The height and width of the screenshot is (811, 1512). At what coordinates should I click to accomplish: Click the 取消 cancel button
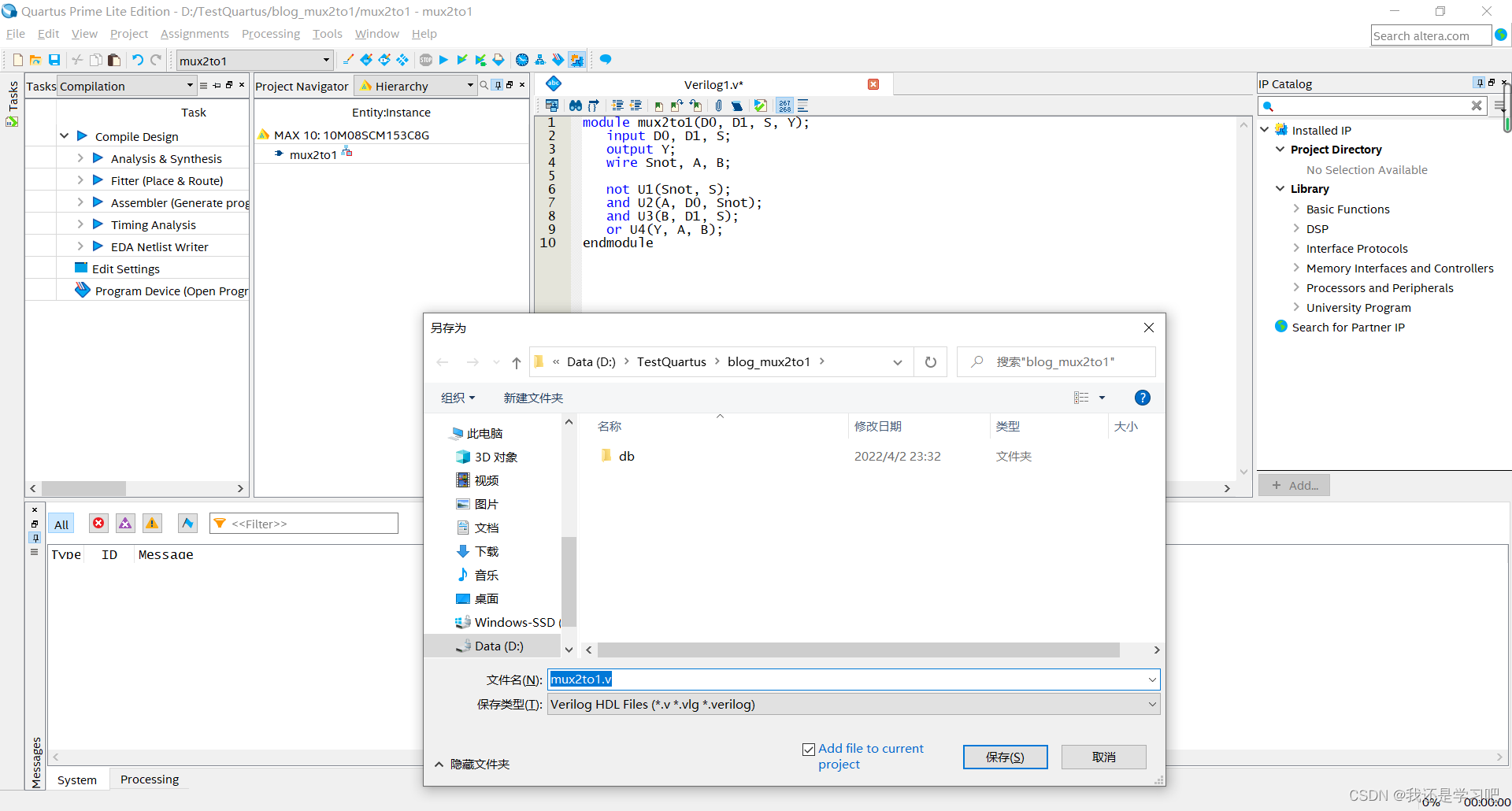click(1103, 757)
